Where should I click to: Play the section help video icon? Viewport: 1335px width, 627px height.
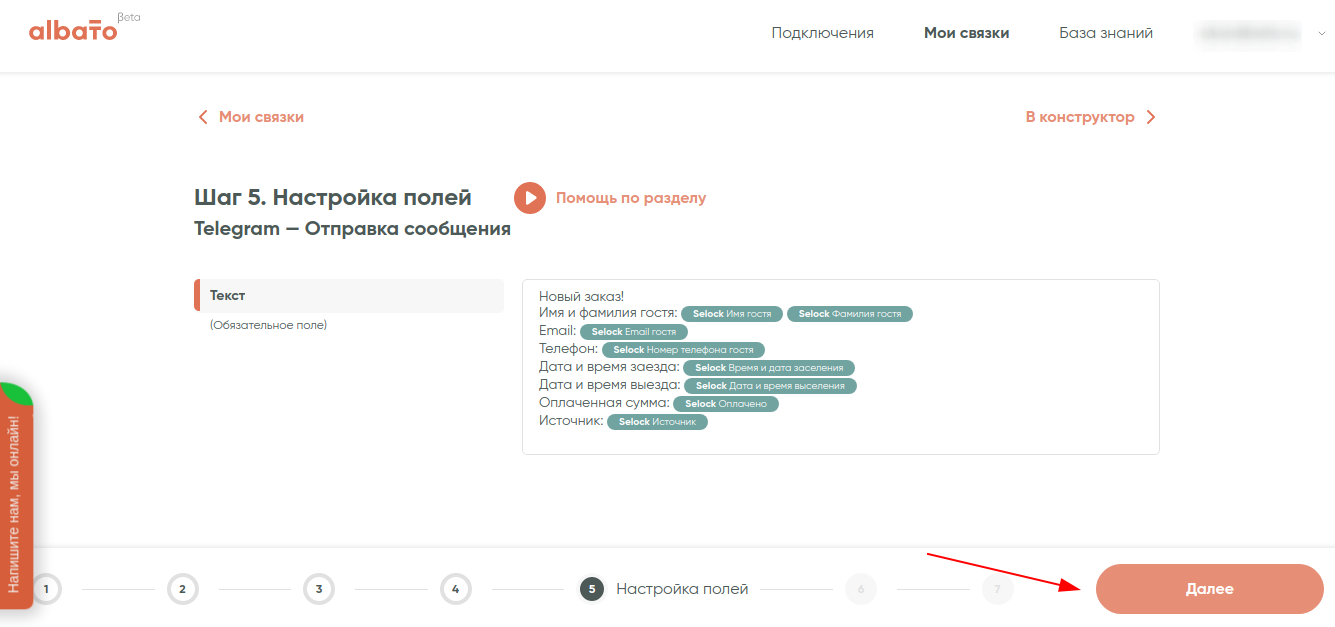tap(530, 198)
